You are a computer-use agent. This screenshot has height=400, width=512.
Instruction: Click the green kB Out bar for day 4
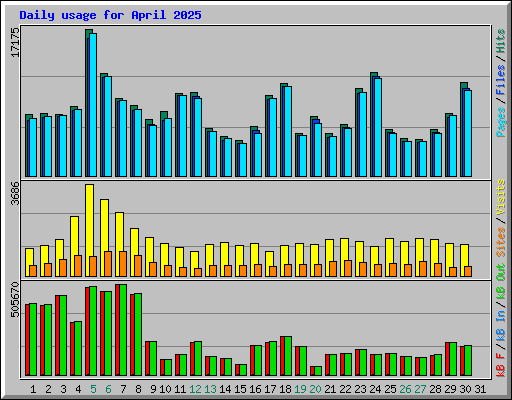coord(78,349)
